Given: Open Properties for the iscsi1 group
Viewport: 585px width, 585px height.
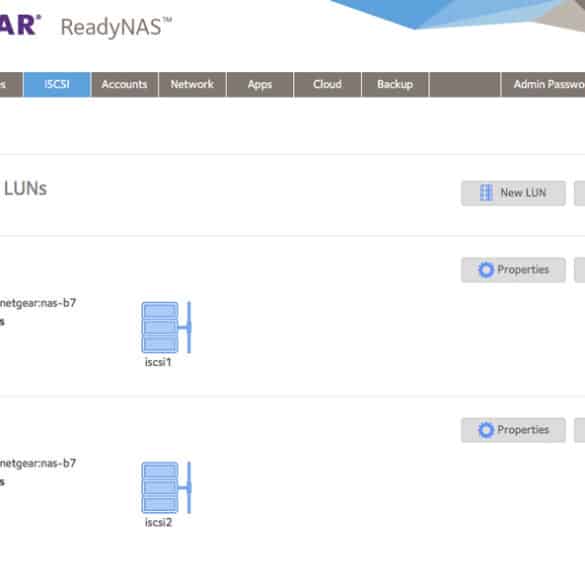Looking at the screenshot, I should (x=513, y=270).
